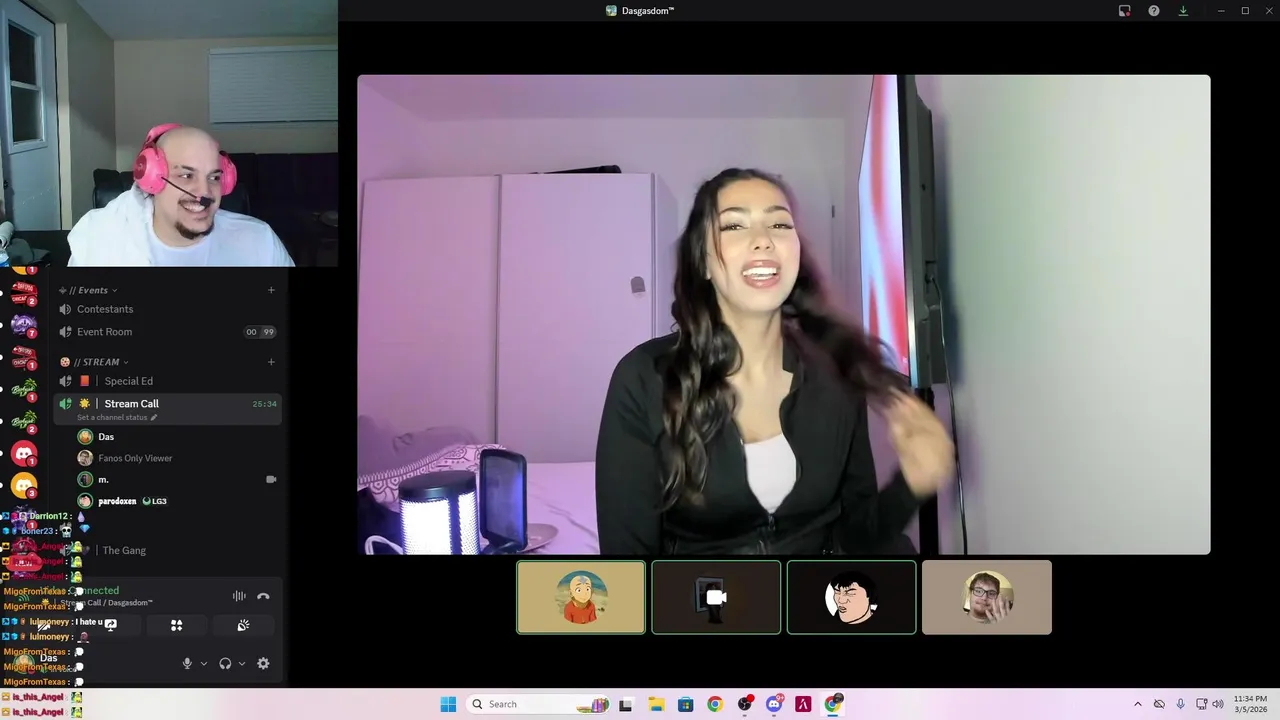1280x720 pixels.
Task: Add a channel to Events category
Action: point(271,290)
